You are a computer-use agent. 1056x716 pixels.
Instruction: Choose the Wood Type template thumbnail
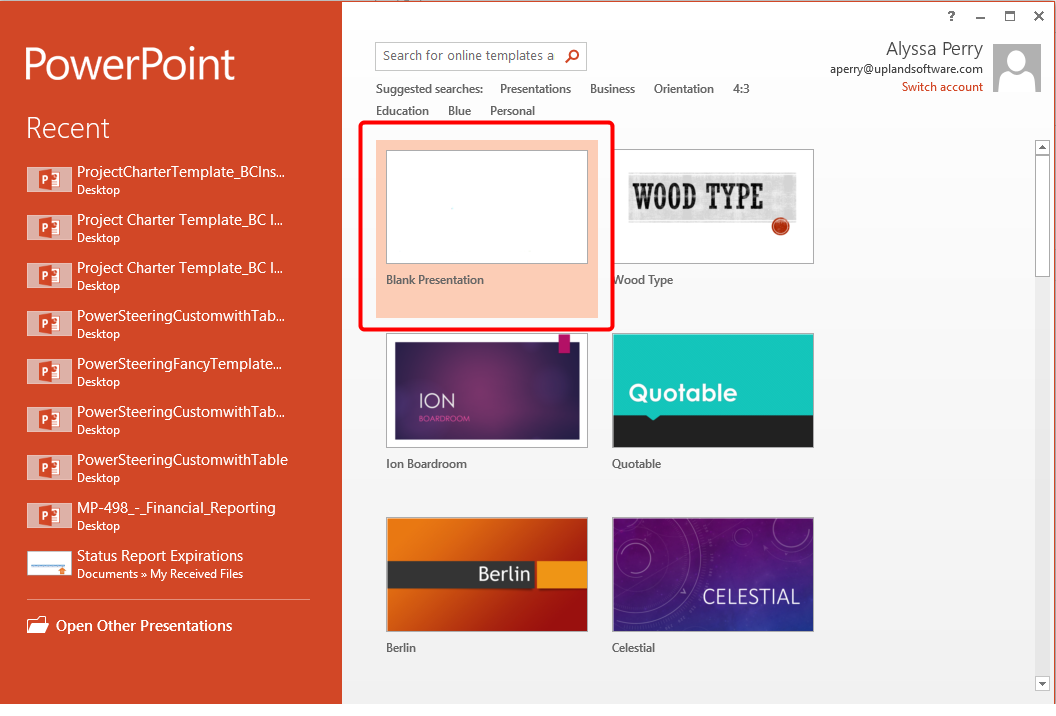[x=713, y=207]
